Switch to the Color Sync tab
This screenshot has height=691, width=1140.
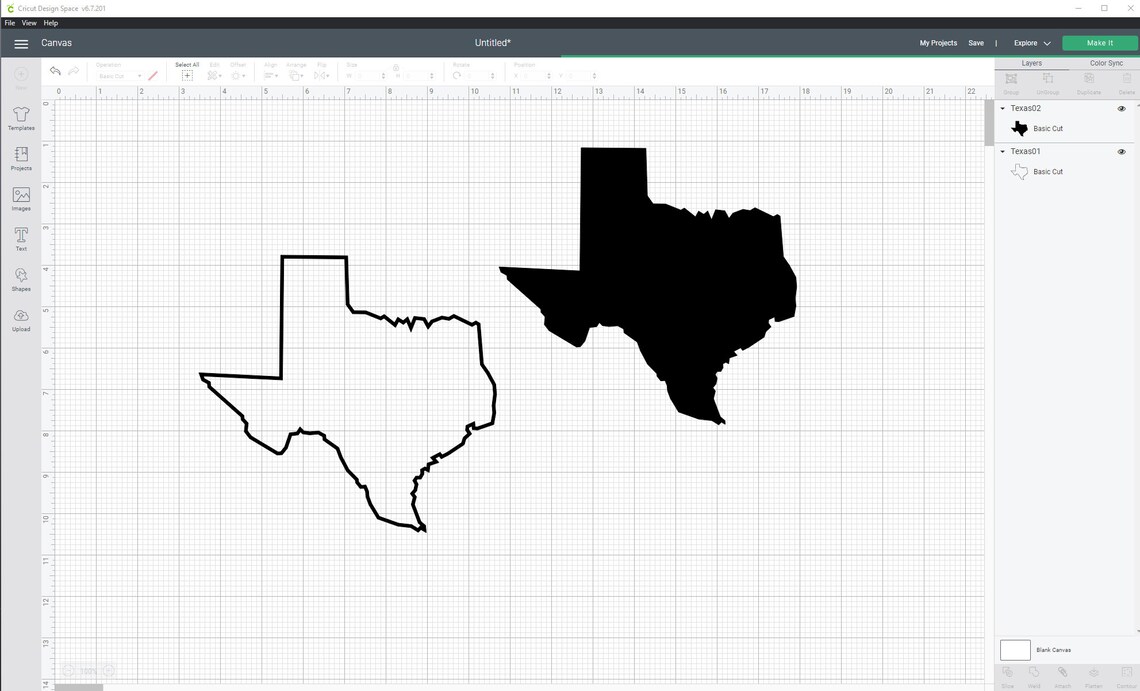(1105, 62)
